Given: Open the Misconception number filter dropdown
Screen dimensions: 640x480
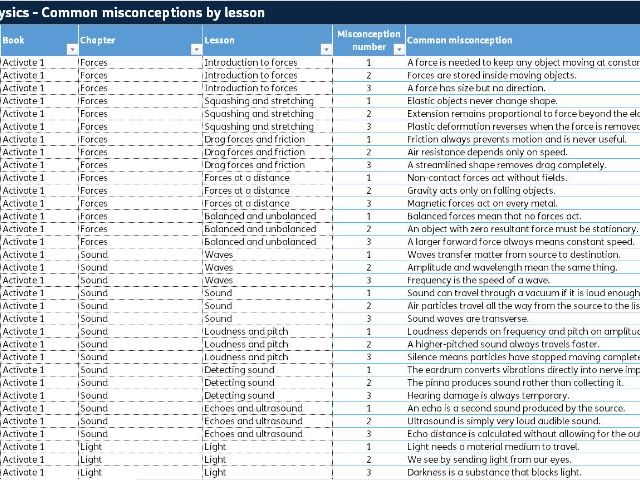Looking at the screenshot, I should pyautogui.click(x=399, y=49).
